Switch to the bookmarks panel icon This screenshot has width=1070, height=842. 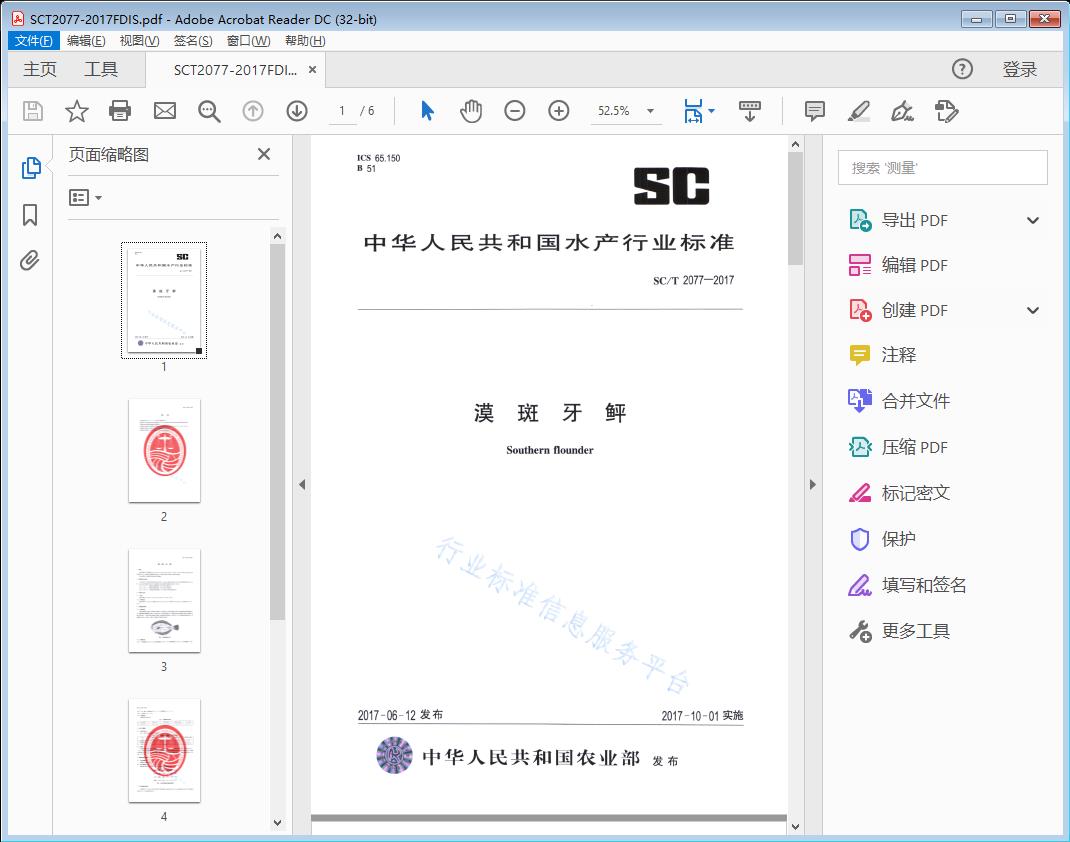[x=30, y=215]
